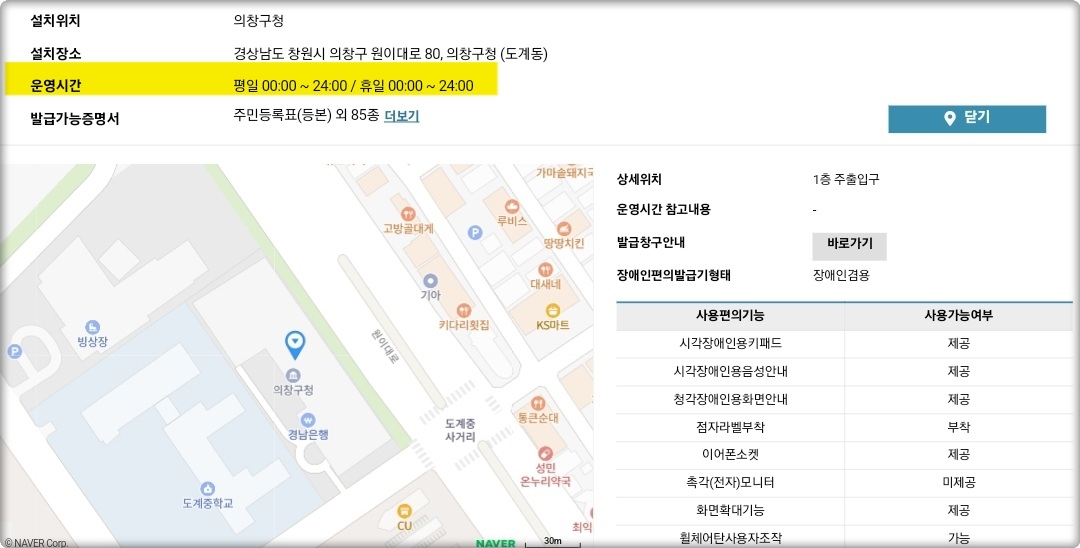Click the 부착 value cell

pos(958,428)
